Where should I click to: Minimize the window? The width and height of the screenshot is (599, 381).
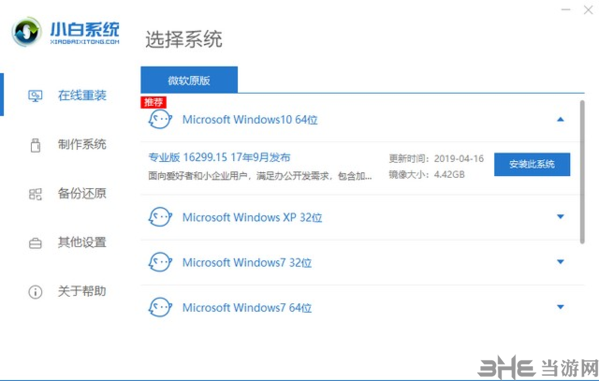tap(566, 9)
